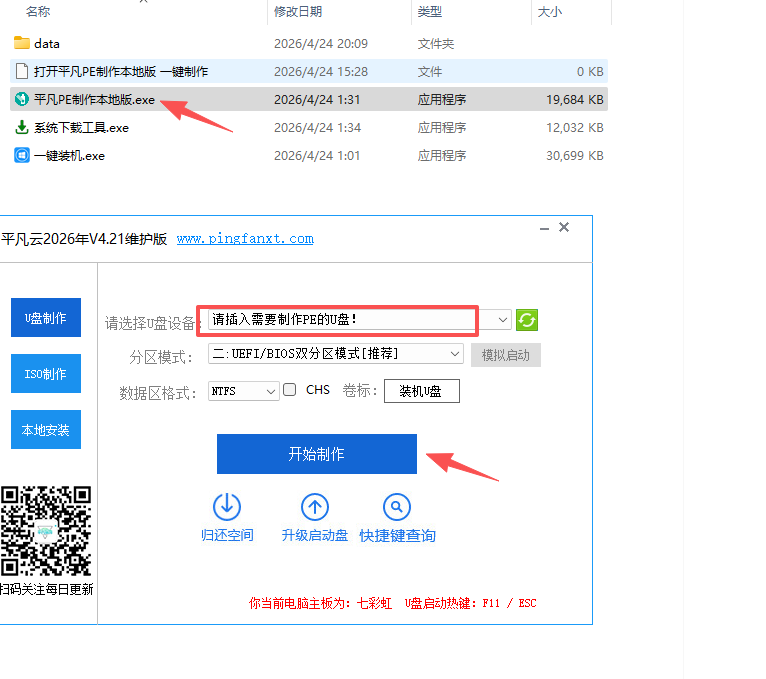Open the www.pingfanxt.com link
Screen dimensions: 766x679
click(x=245, y=238)
